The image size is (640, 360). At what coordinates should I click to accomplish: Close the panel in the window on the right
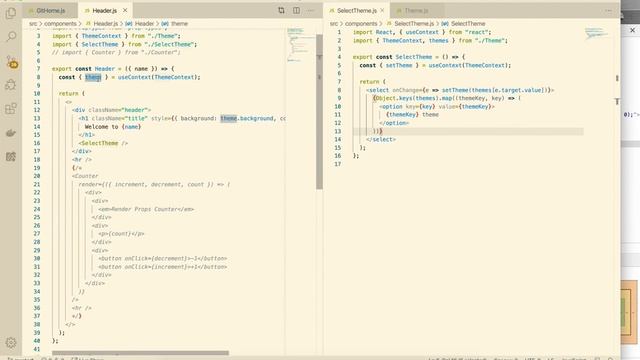tap(632, 30)
